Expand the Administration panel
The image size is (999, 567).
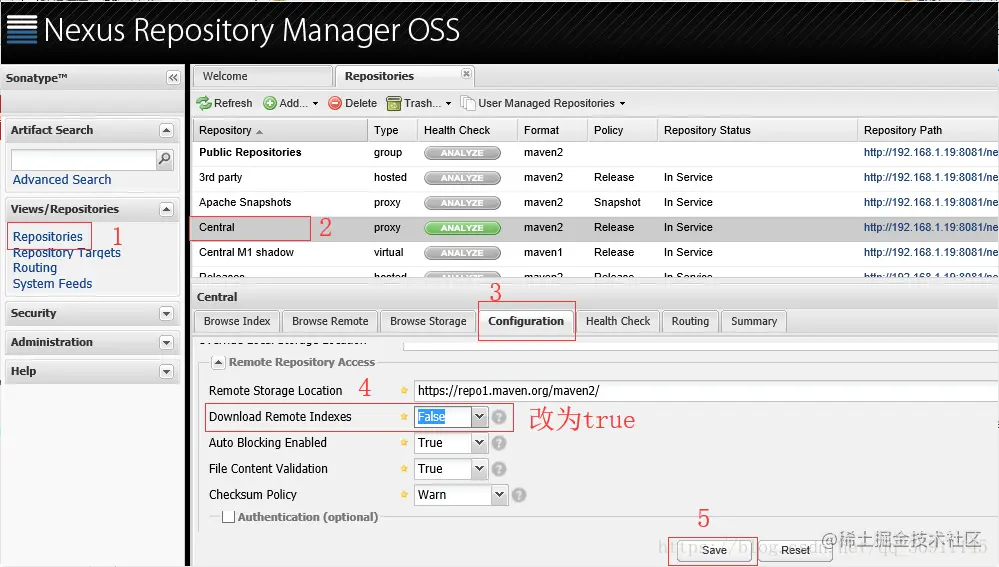[x=166, y=343]
